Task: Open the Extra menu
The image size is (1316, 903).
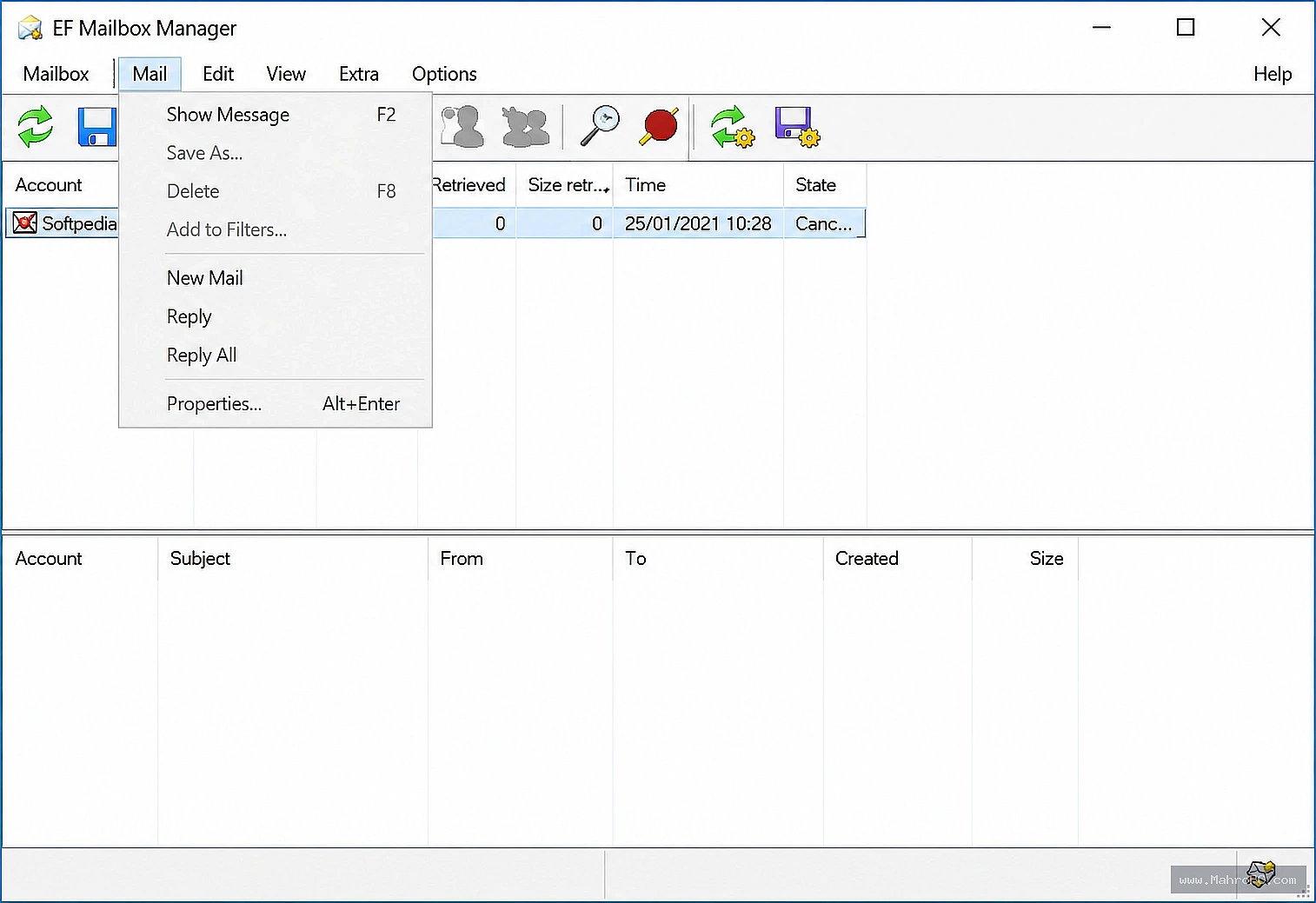Action: point(359,74)
